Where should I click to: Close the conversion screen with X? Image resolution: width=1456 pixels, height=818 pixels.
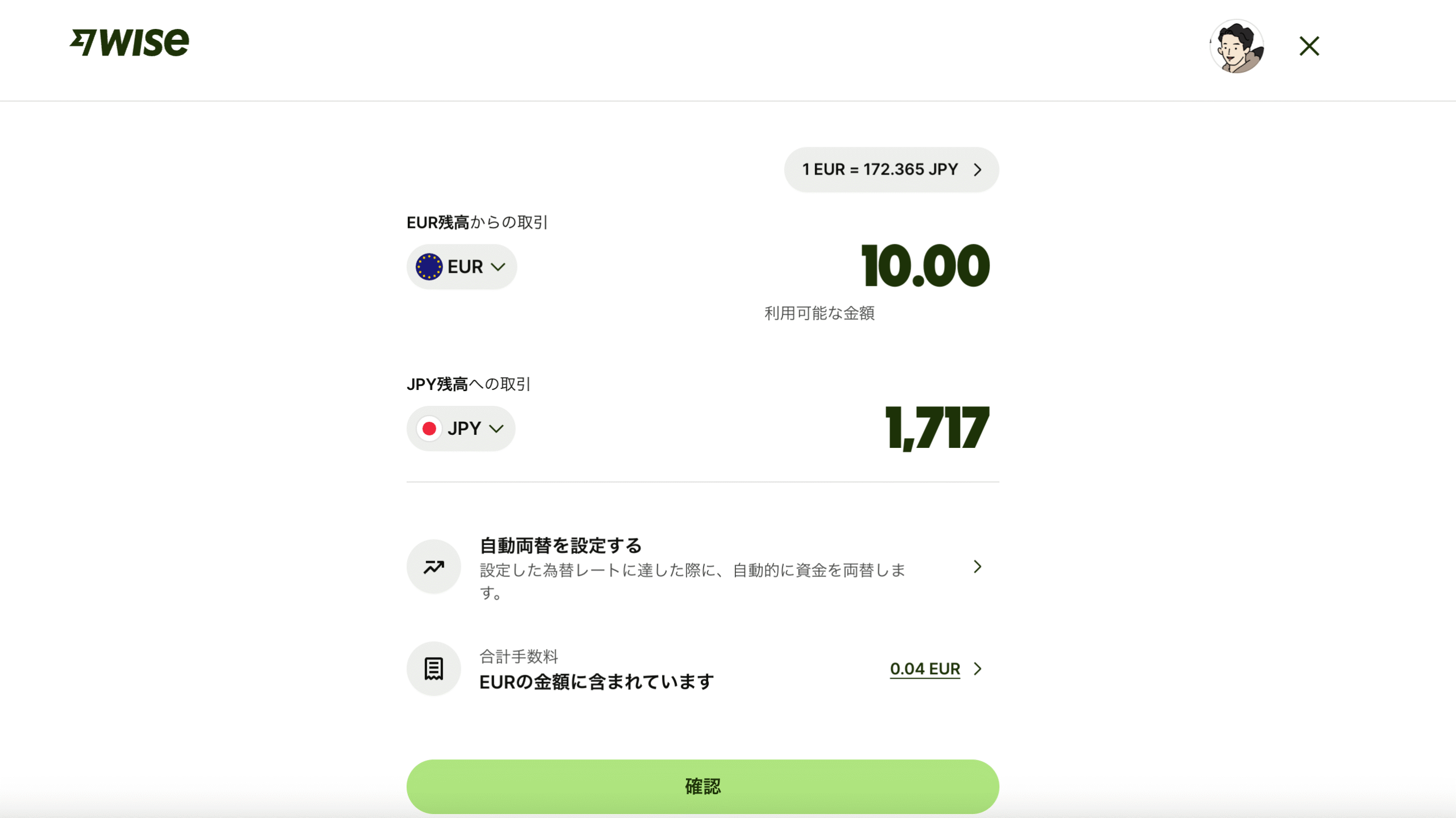point(1309,46)
